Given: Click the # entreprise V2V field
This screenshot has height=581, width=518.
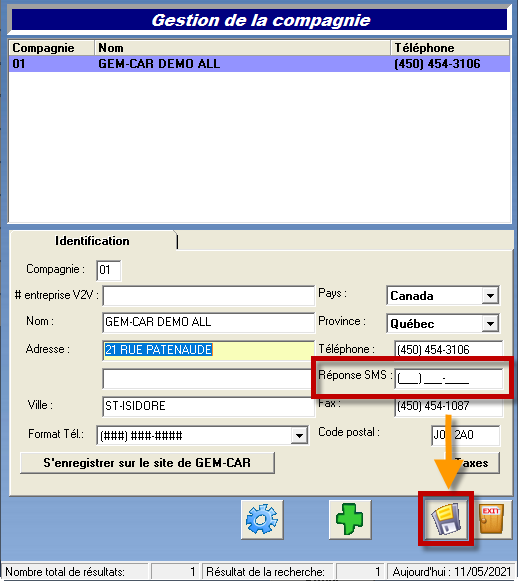Looking at the screenshot, I should click(209, 296).
